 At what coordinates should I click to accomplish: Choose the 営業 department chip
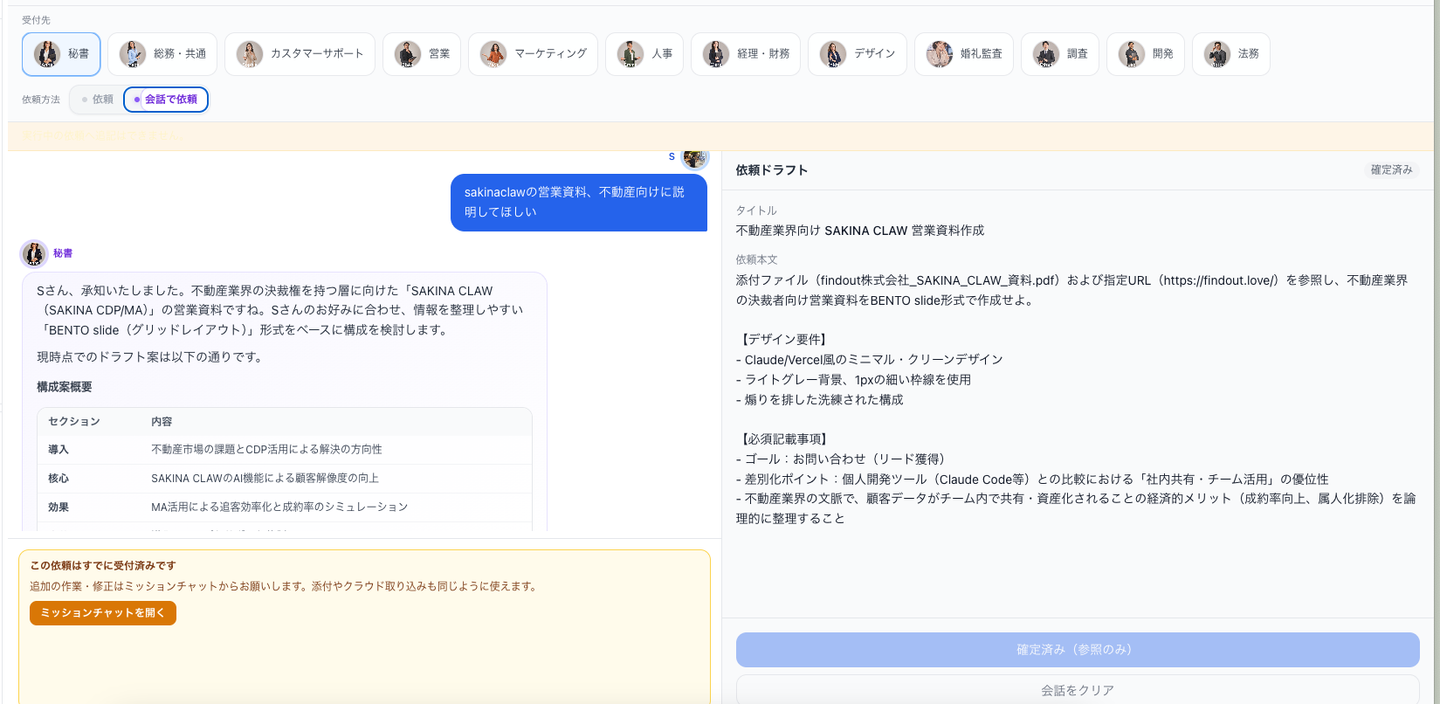click(x=421, y=54)
